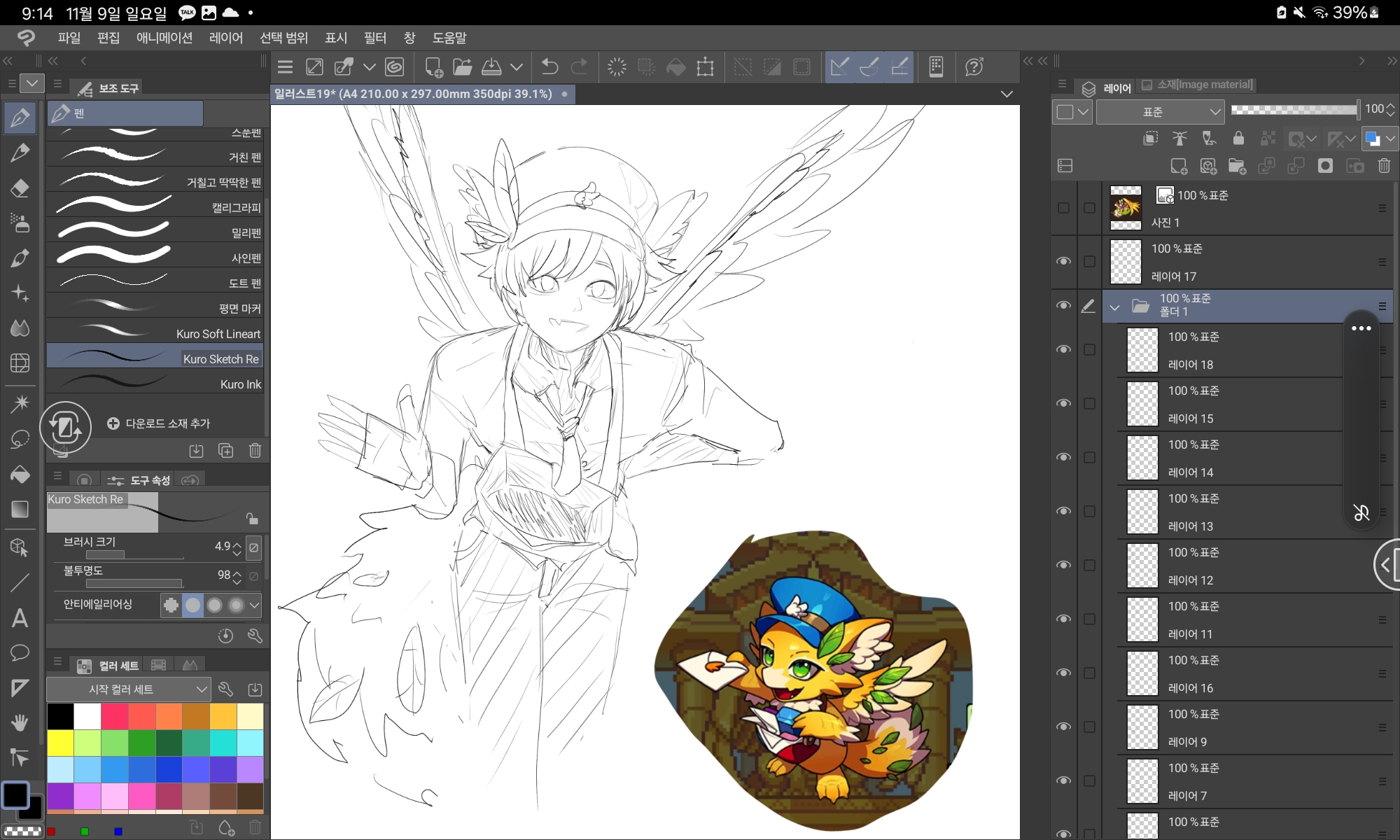Select the Eraser tool in the toolbar
The image size is (1400, 840).
[20, 188]
